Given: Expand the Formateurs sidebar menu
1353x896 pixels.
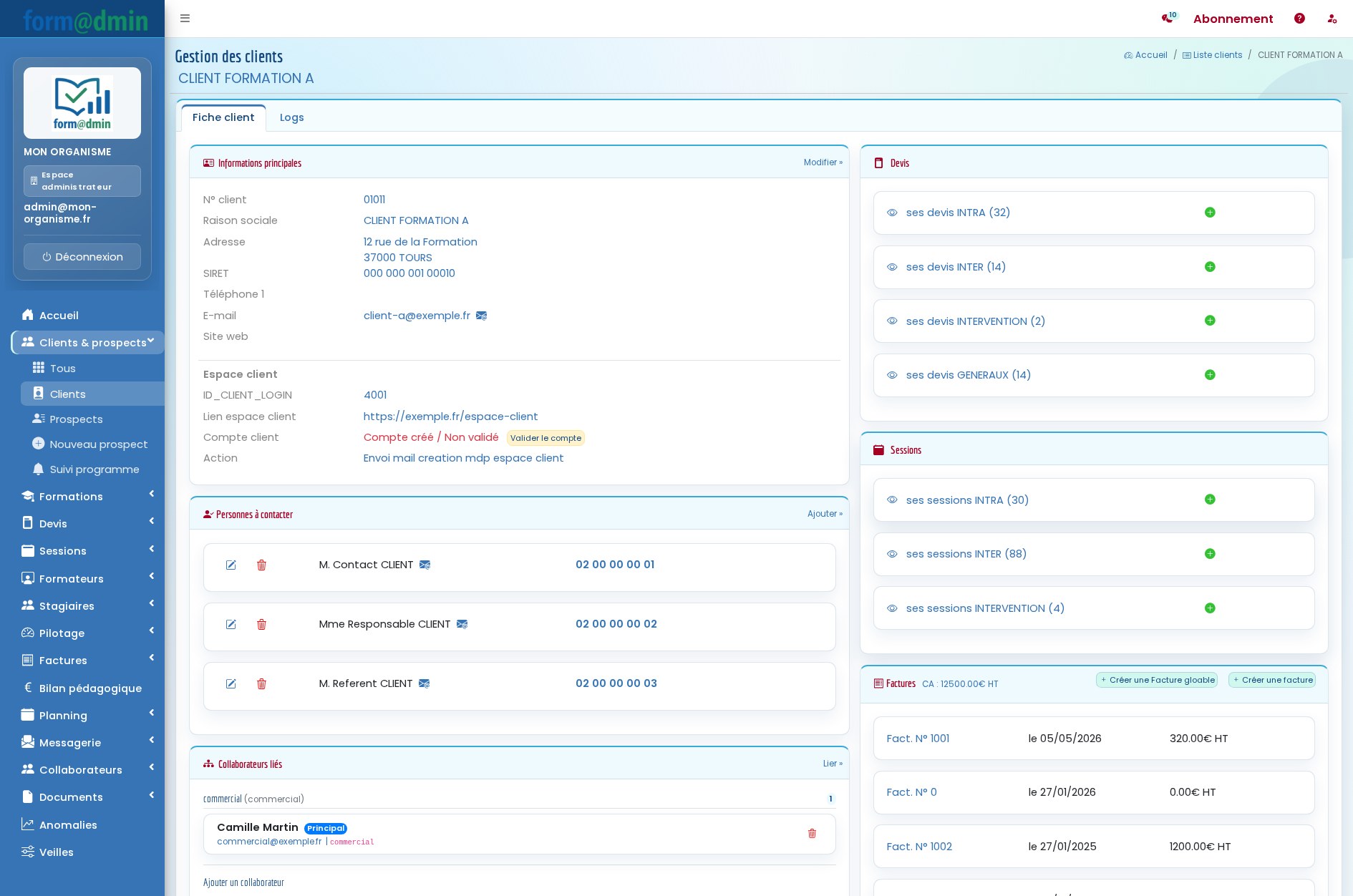Looking at the screenshot, I should [88, 579].
